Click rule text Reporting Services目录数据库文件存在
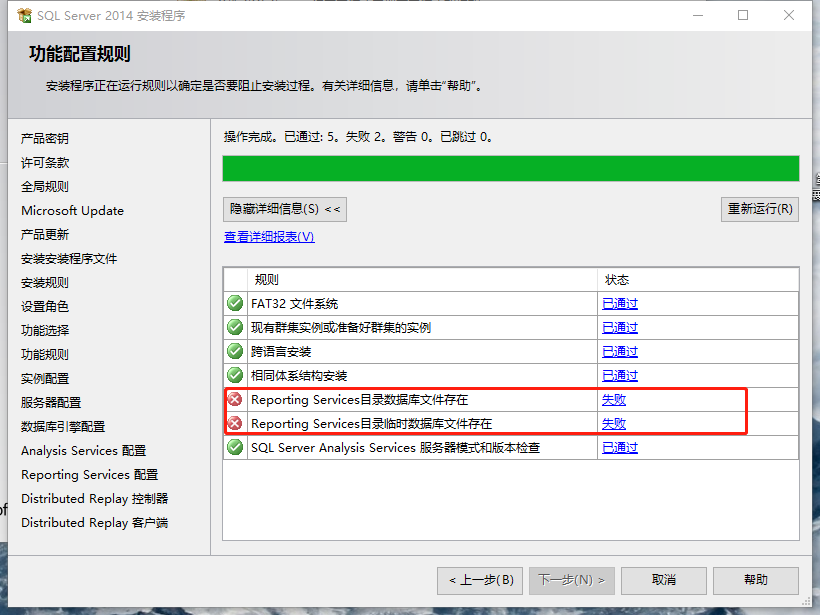 [x=360, y=400]
